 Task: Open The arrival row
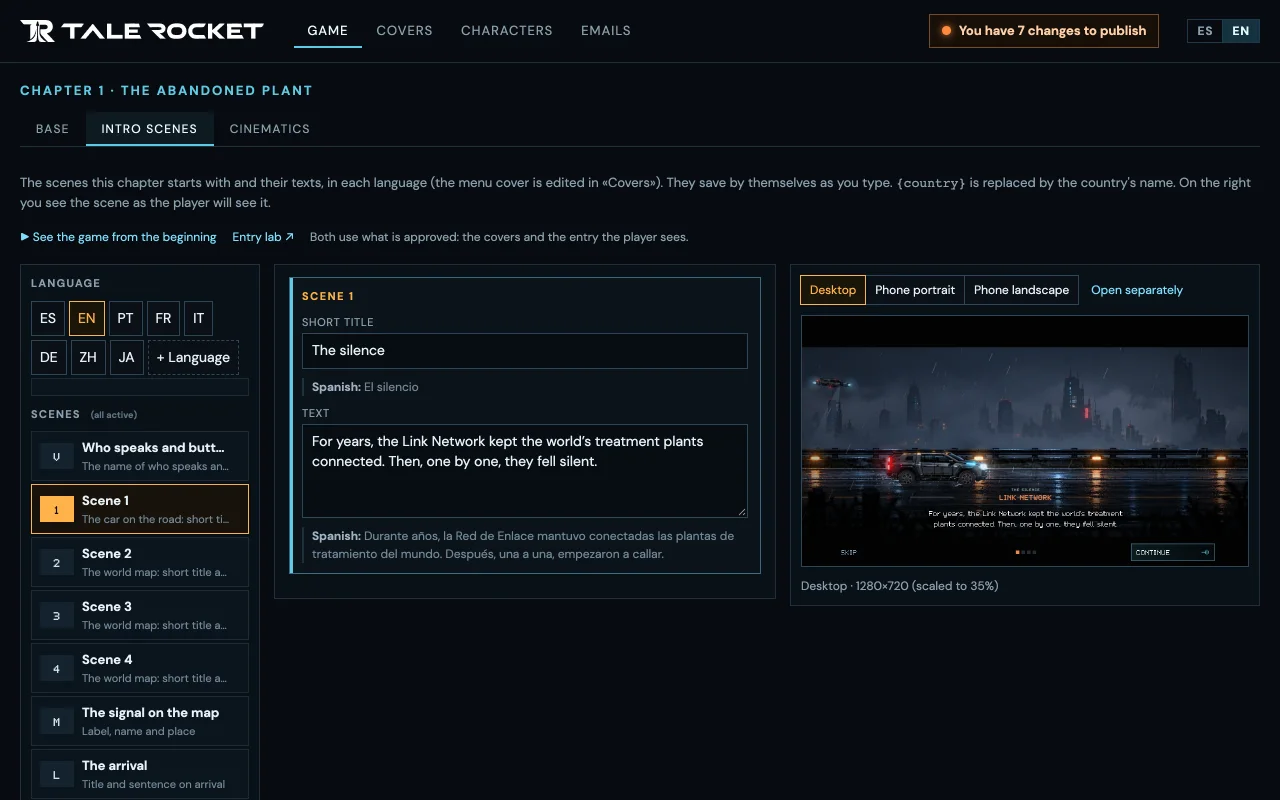140,774
